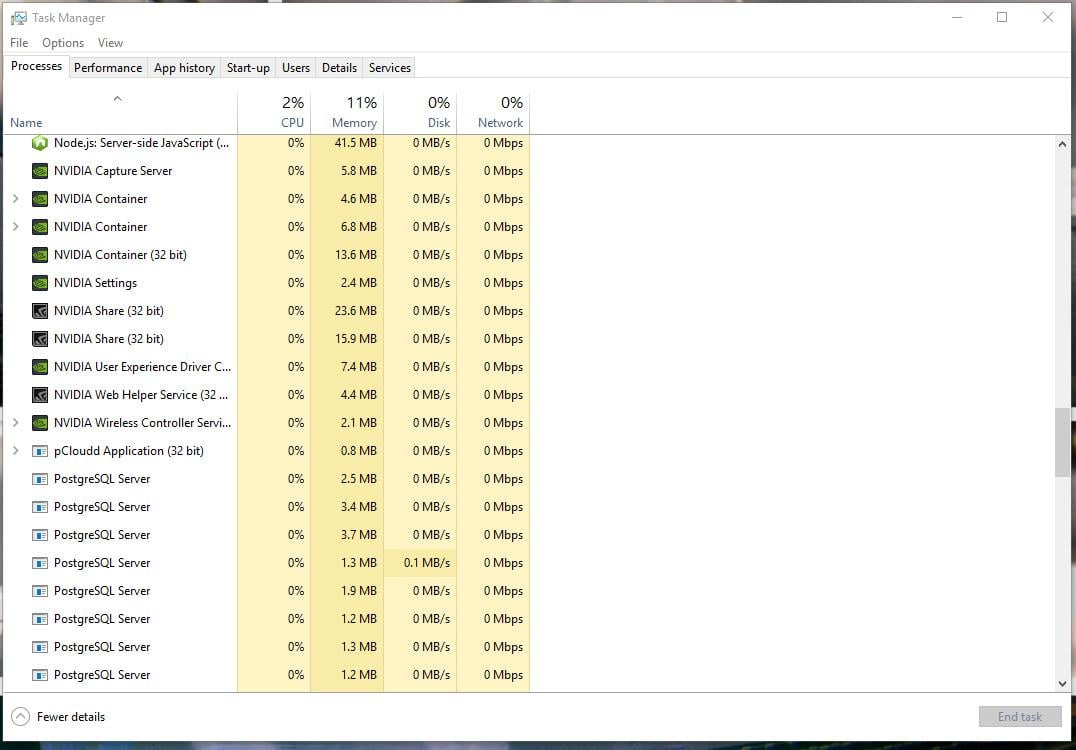The width and height of the screenshot is (1076, 750).
Task: Select NVIDIA Web Helper Service row
Action: pos(266,395)
